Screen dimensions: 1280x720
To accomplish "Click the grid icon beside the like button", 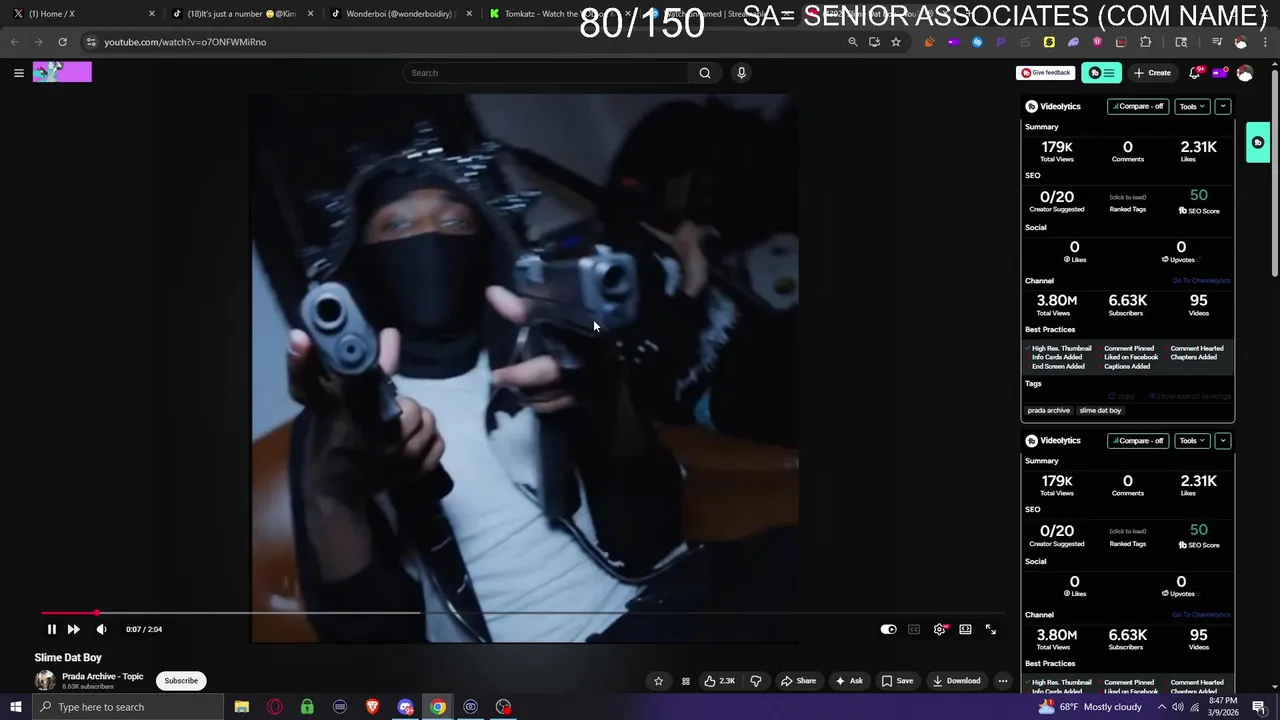I will (686, 681).
